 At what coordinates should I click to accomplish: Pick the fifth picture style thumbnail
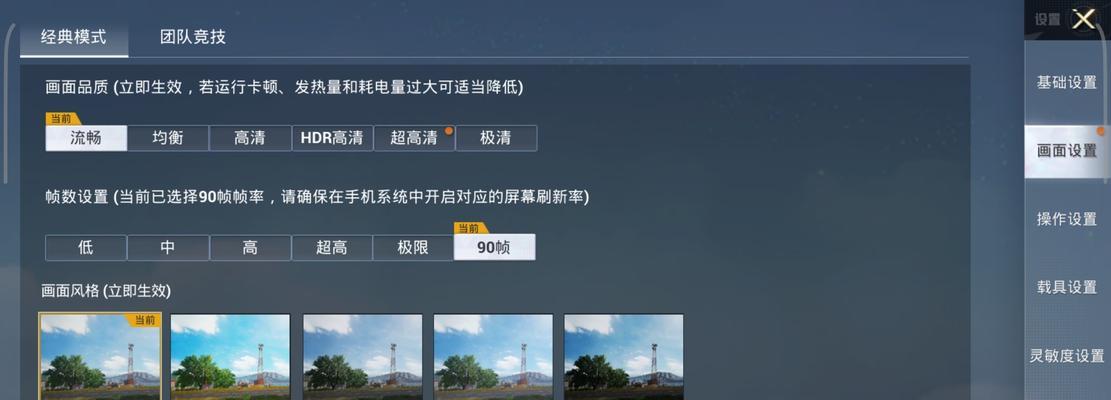coord(624,357)
